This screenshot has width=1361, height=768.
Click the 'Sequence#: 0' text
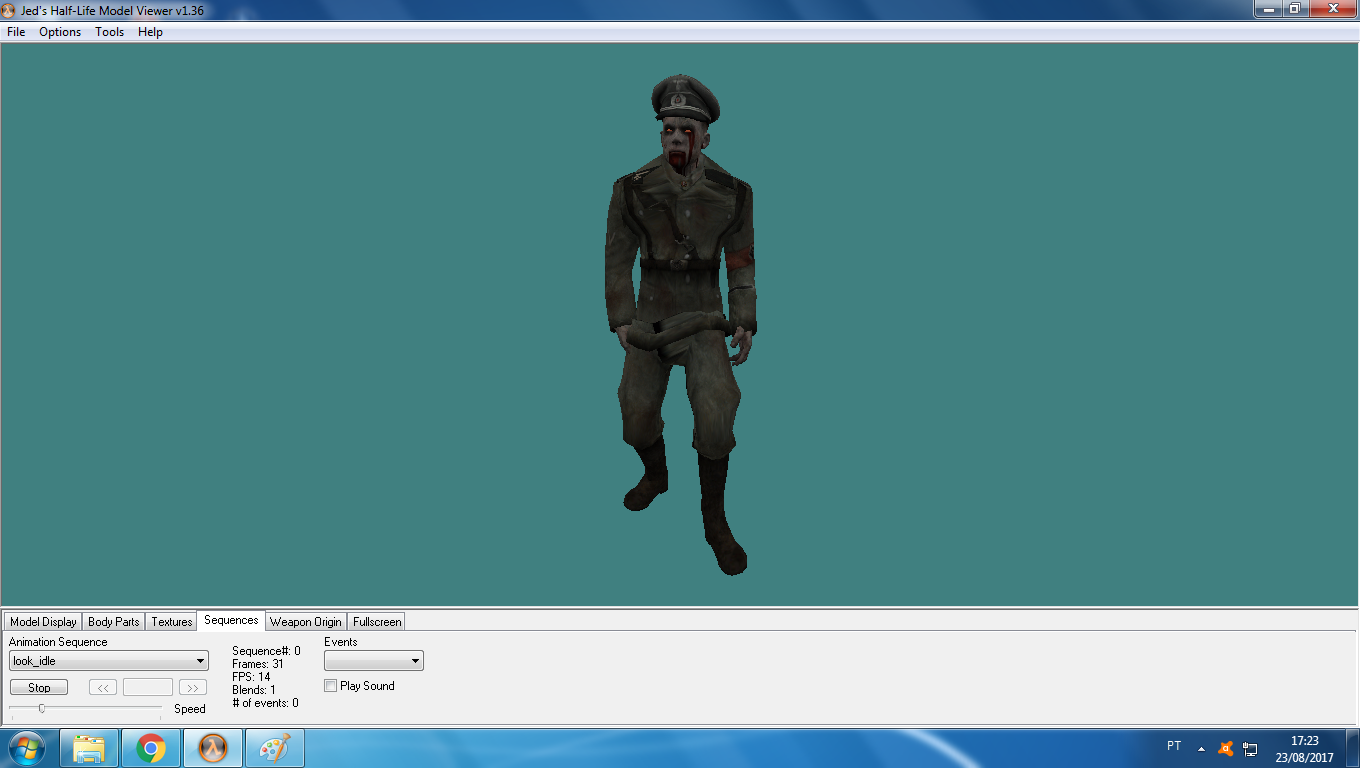266,651
